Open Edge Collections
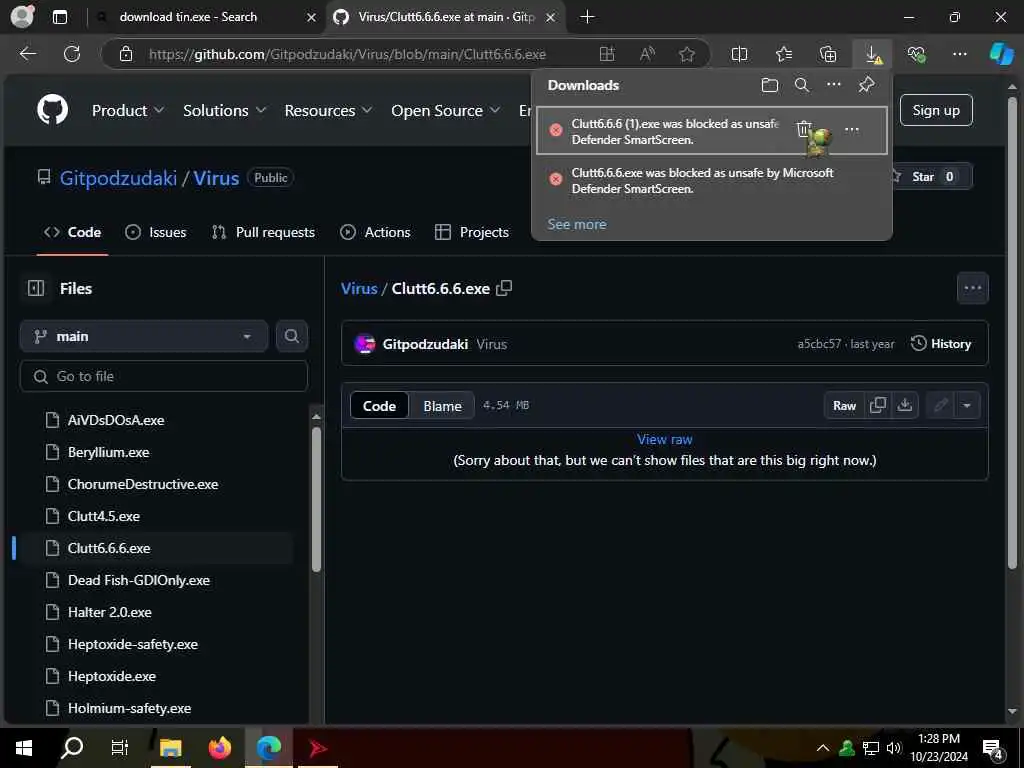Image resolution: width=1024 pixels, height=768 pixels. tap(827, 54)
